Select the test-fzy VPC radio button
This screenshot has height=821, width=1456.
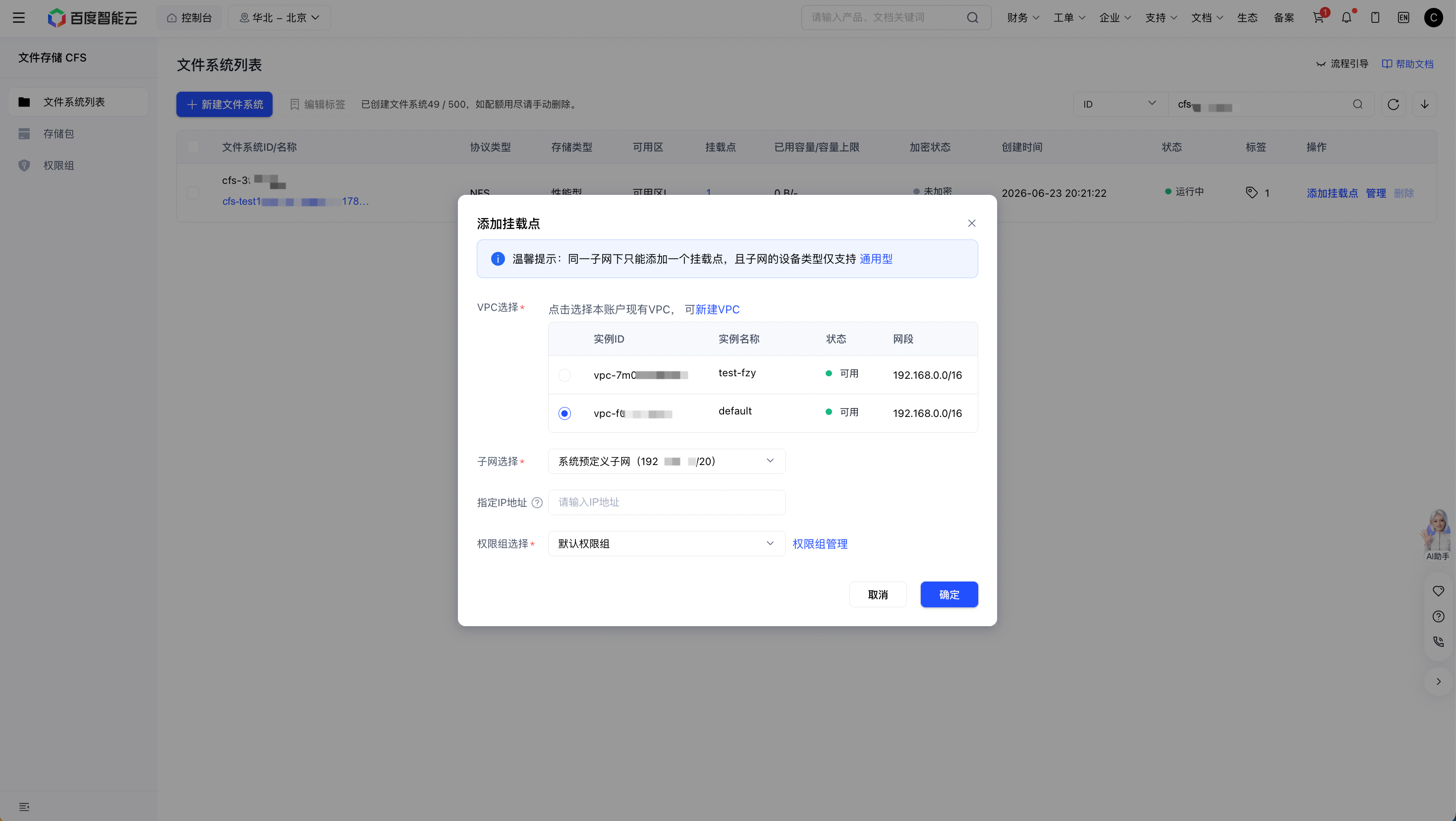click(564, 375)
